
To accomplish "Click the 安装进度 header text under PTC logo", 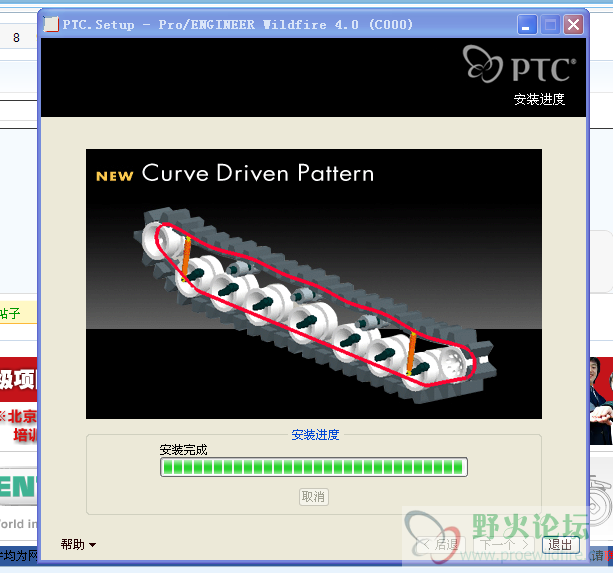I will pos(540,99).
